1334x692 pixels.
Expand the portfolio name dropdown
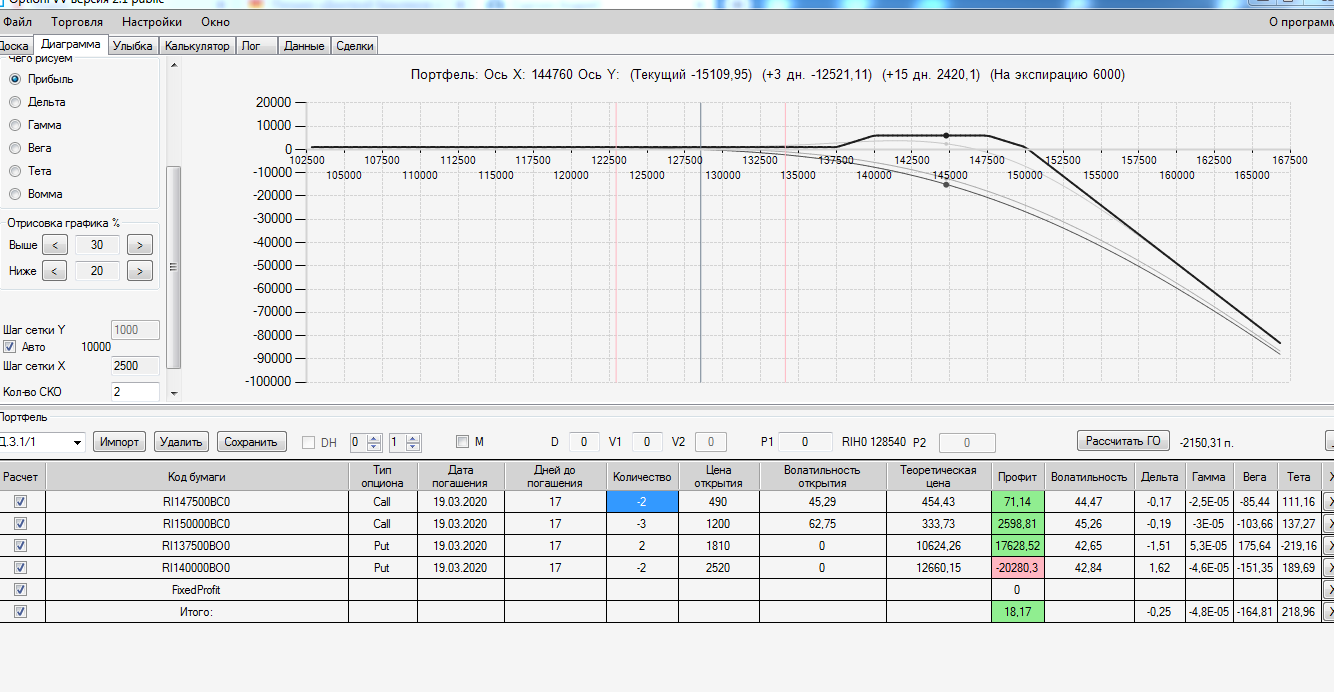[x=77, y=442]
